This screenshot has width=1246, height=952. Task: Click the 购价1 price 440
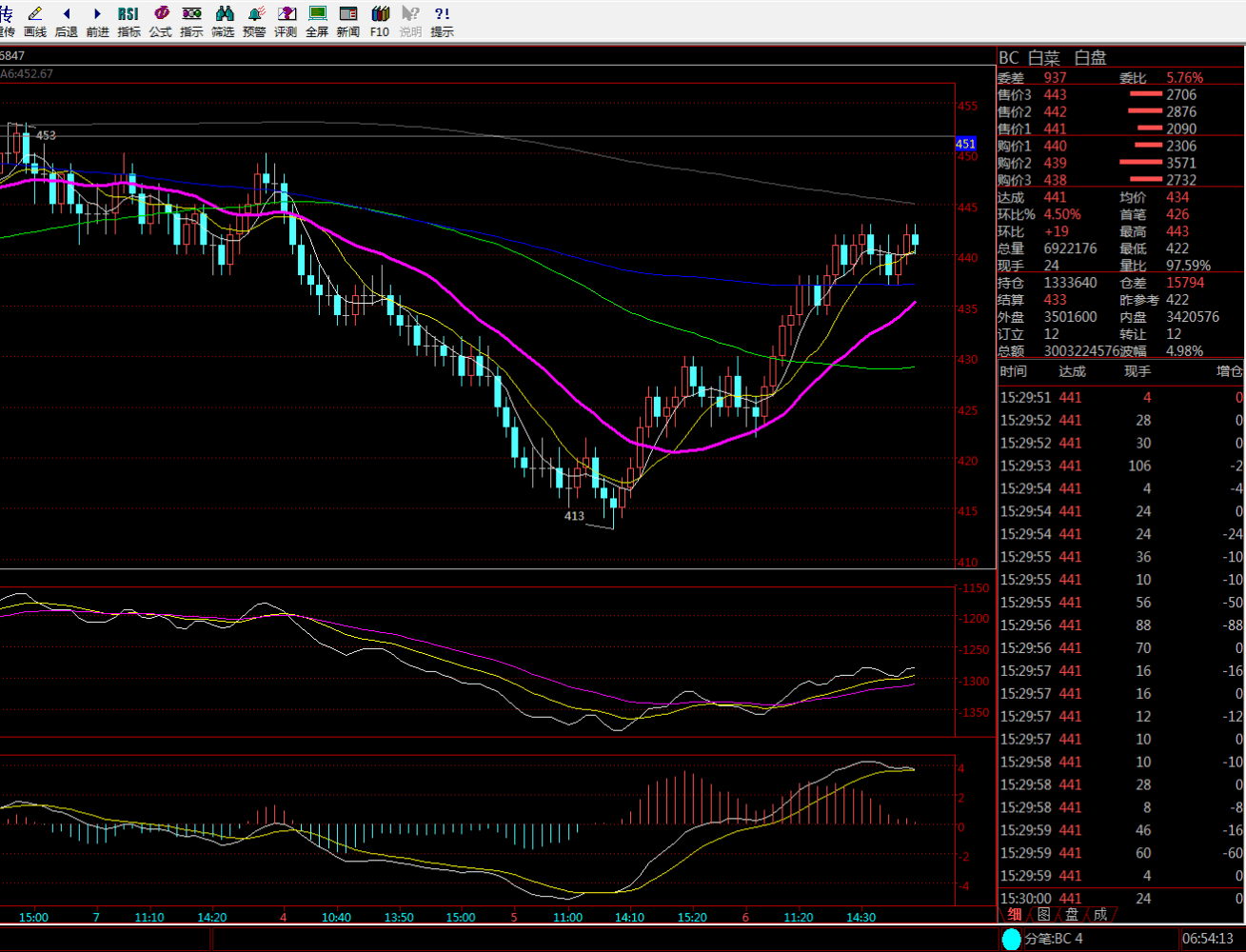tap(1055, 147)
